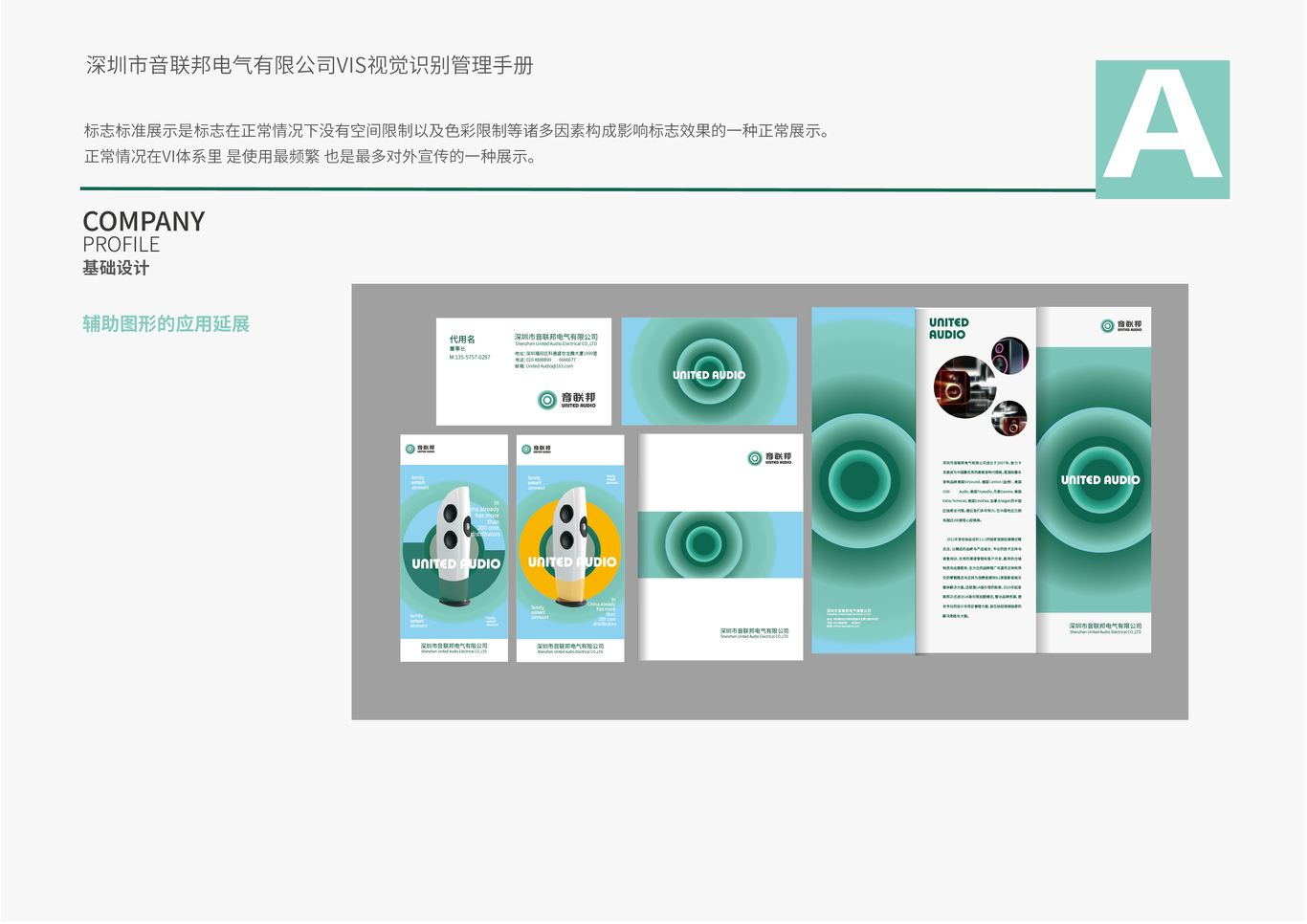Image resolution: width=1307 pixels, height=924 pixels.
Task: Click the teal heading "辅助图形的应用延展"
Action: [x=166, y=323]
